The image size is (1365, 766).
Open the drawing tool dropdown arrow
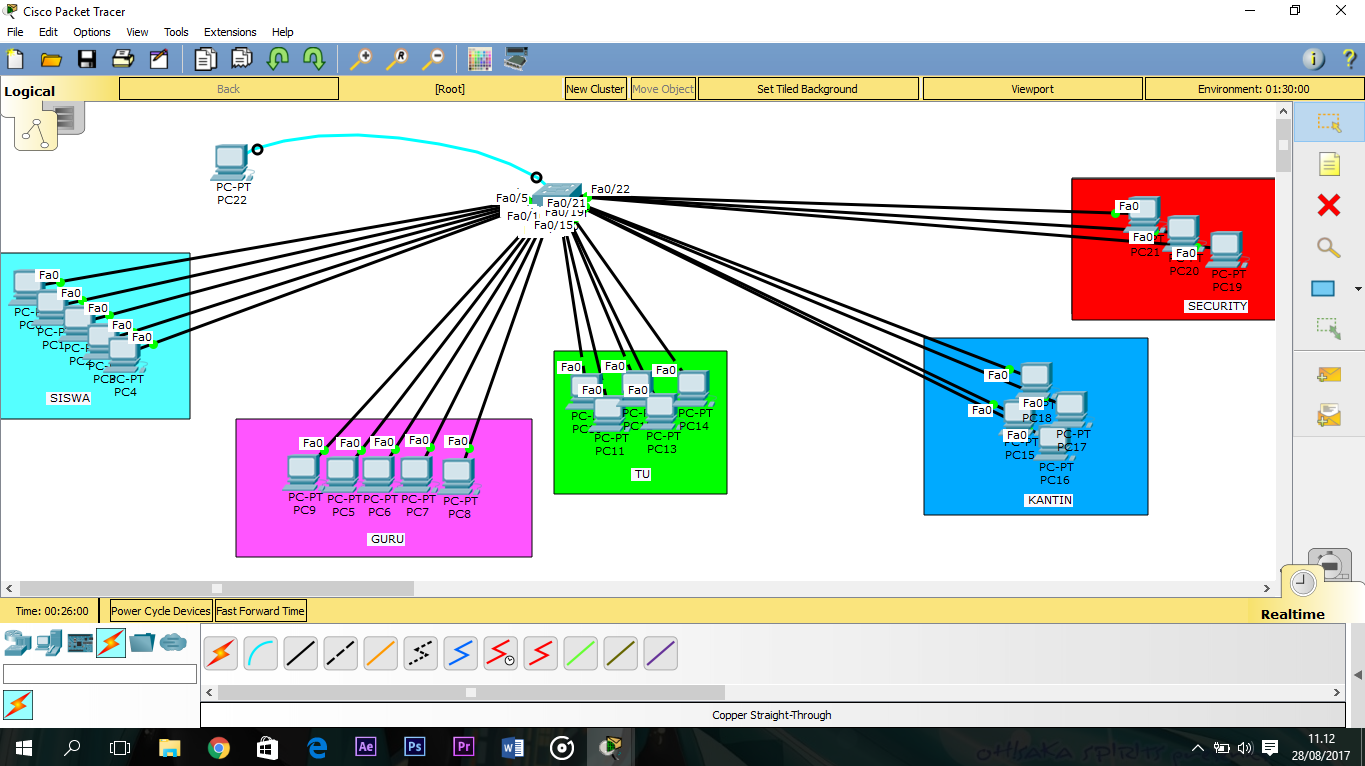click(1357, 289)
